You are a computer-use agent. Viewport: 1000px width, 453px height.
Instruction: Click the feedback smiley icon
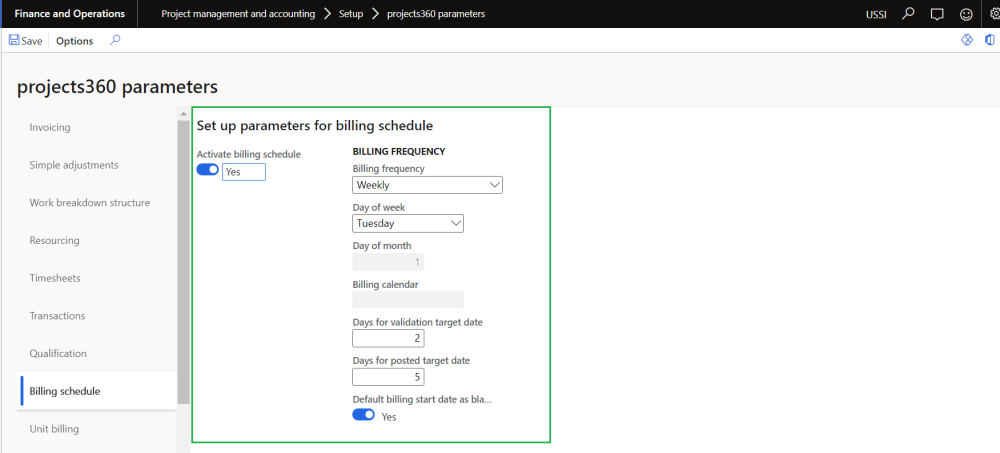965,14
